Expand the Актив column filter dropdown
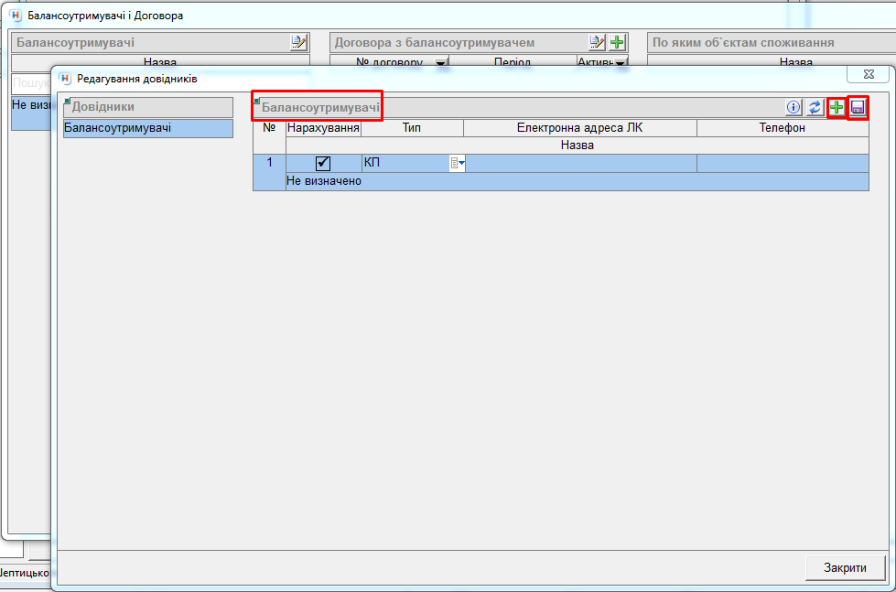 (620, 63)
